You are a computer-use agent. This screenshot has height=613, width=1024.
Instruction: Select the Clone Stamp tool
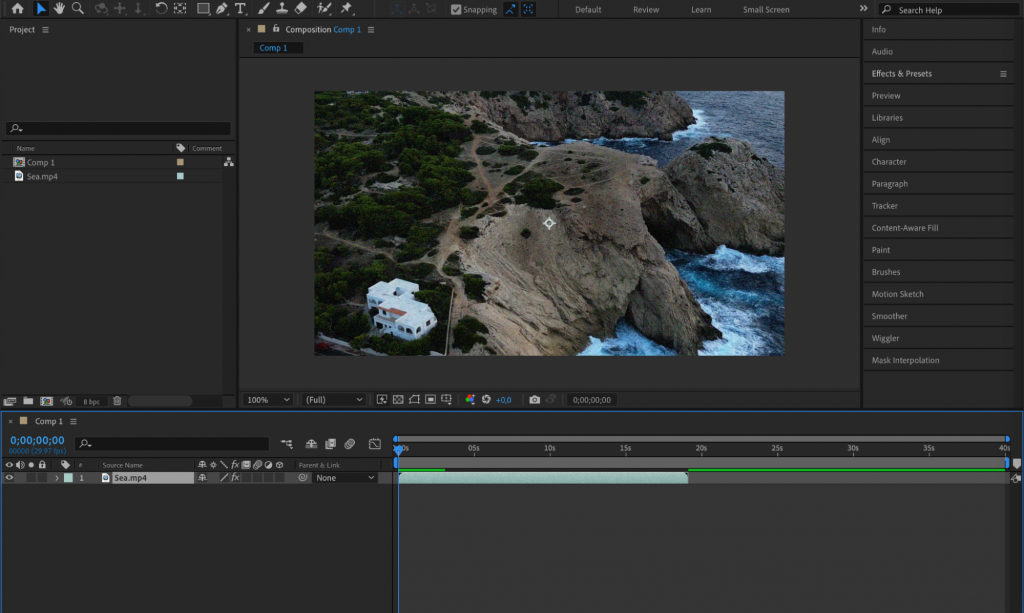point(281,10)
